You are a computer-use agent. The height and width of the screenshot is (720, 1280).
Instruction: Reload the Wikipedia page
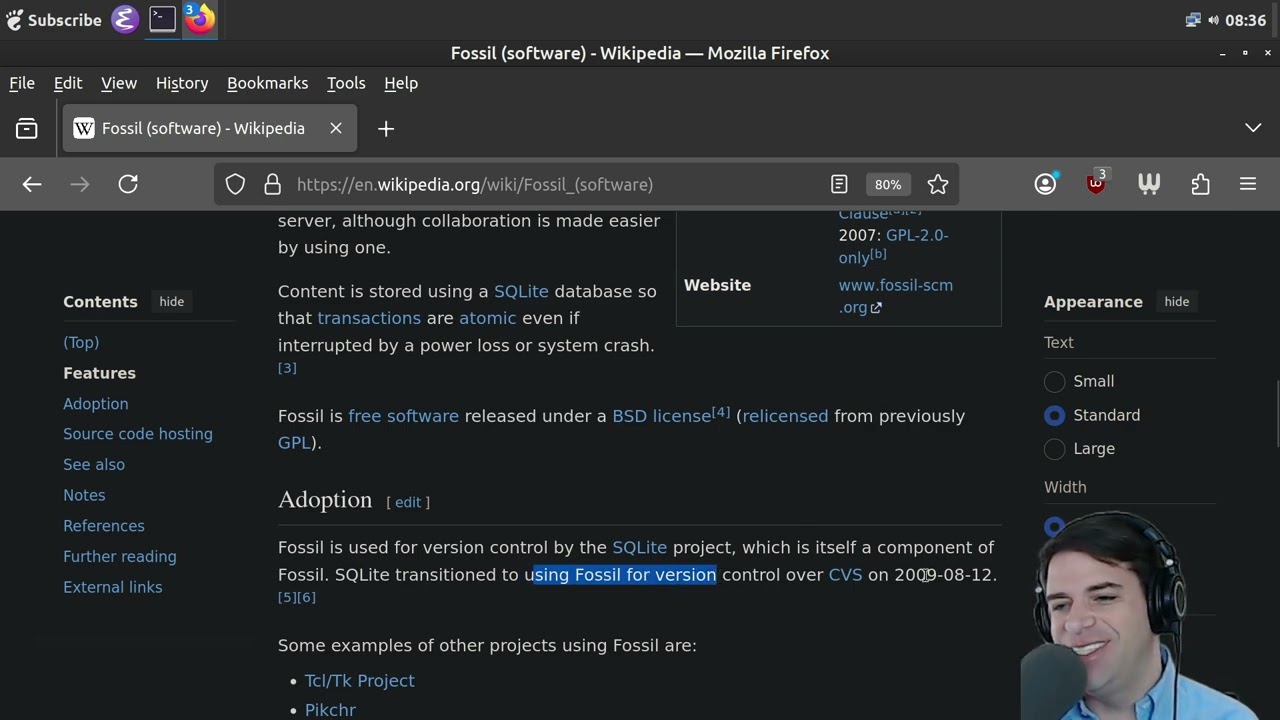click(x=128, y=184)
